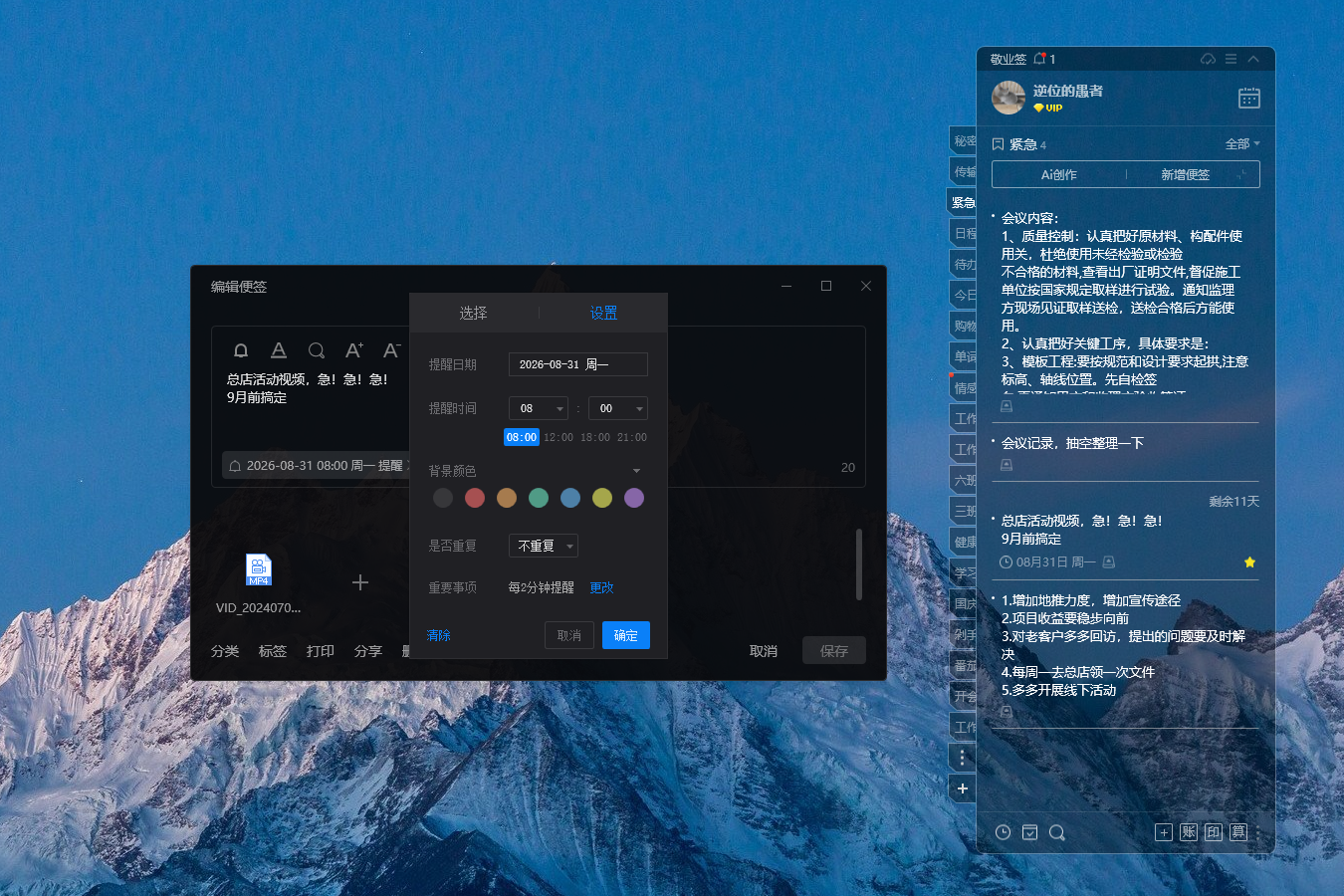
Task: Pick the purple background swatch
Action: [x=634, y=498]
